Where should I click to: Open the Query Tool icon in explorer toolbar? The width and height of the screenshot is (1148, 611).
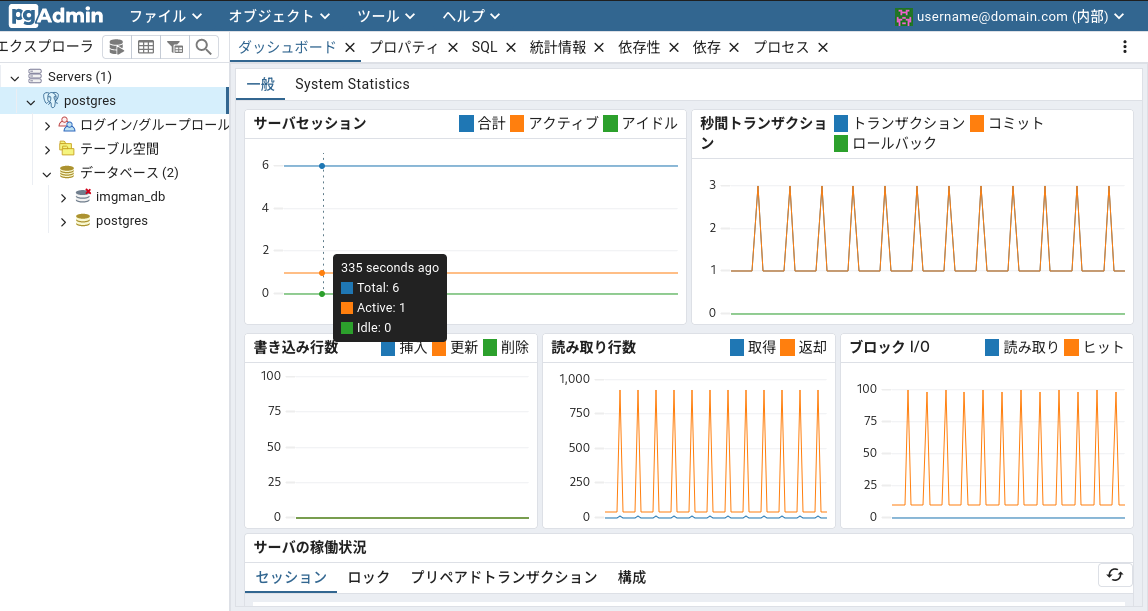pos(117,47)
